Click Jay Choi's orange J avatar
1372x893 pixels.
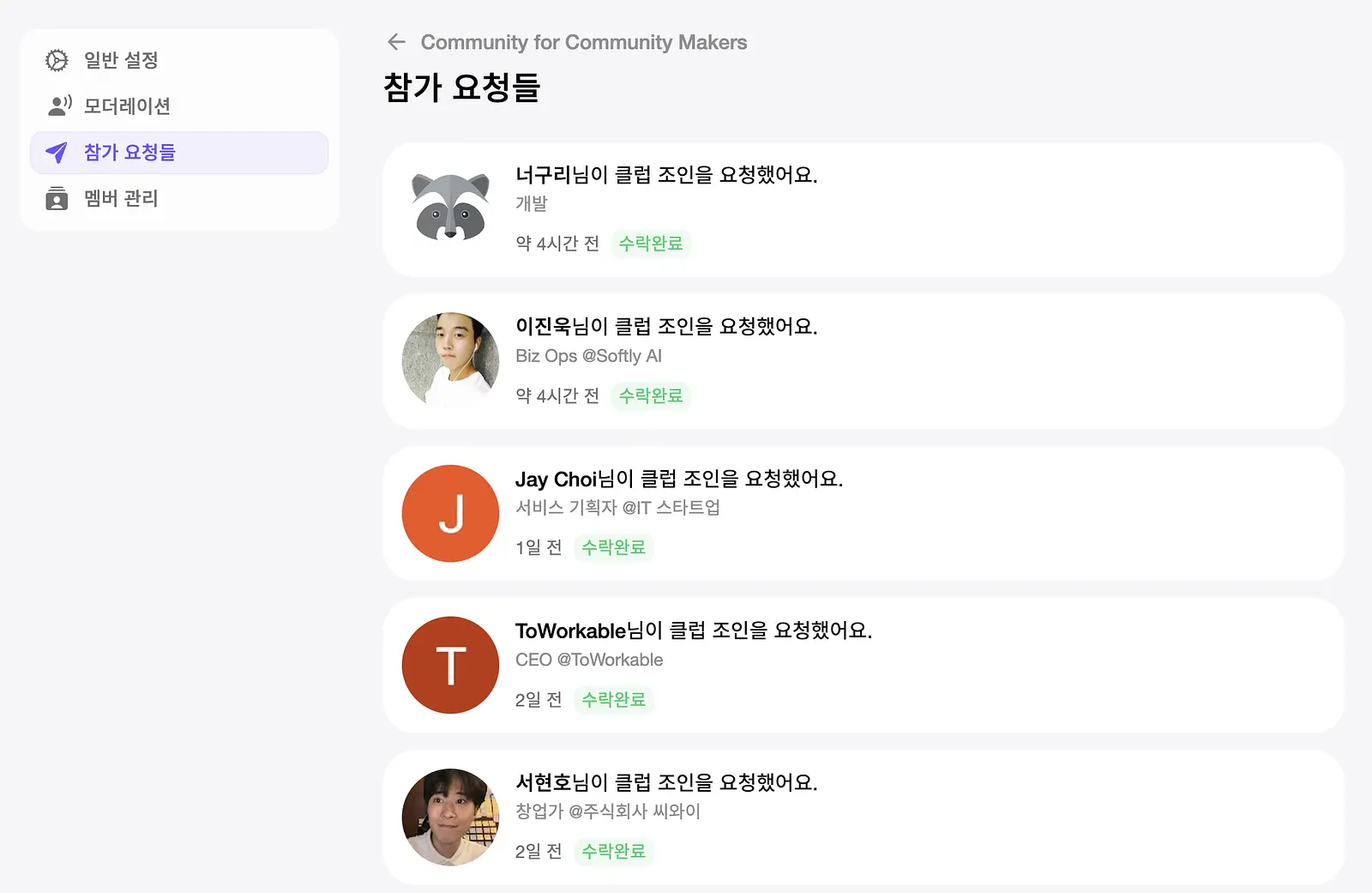click(x=450, y=513)
